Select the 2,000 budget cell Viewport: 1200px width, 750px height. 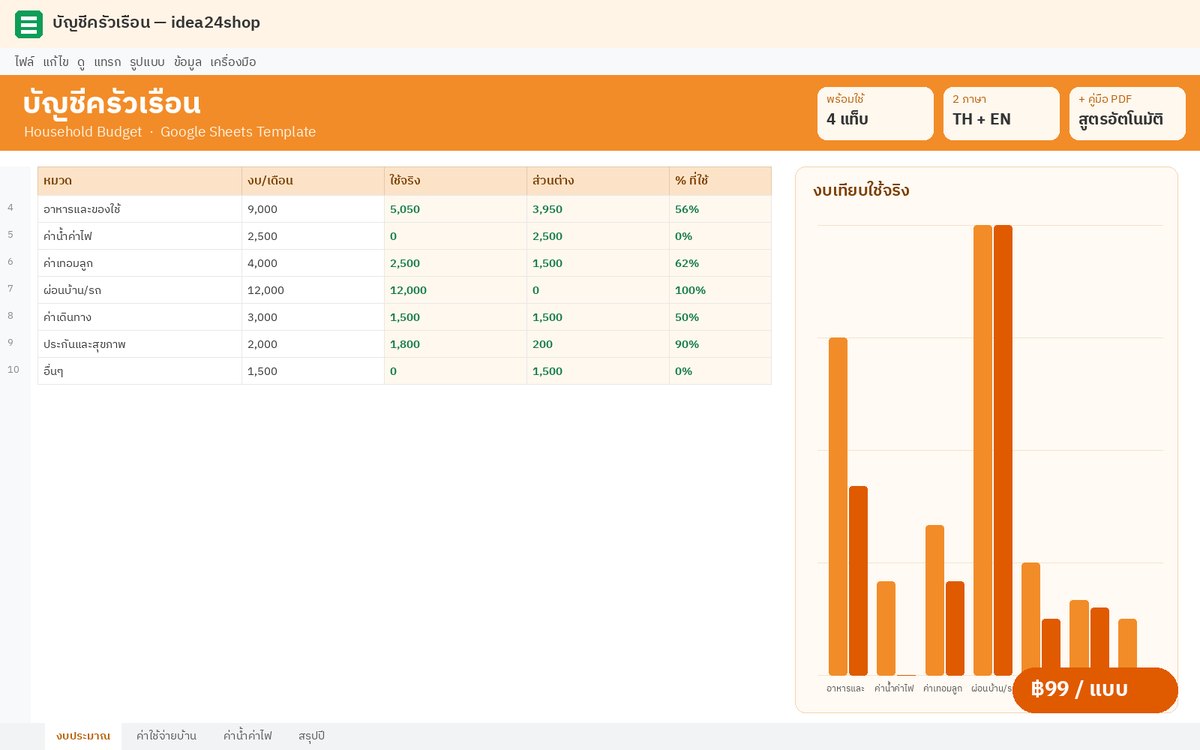tap(313, 344)
